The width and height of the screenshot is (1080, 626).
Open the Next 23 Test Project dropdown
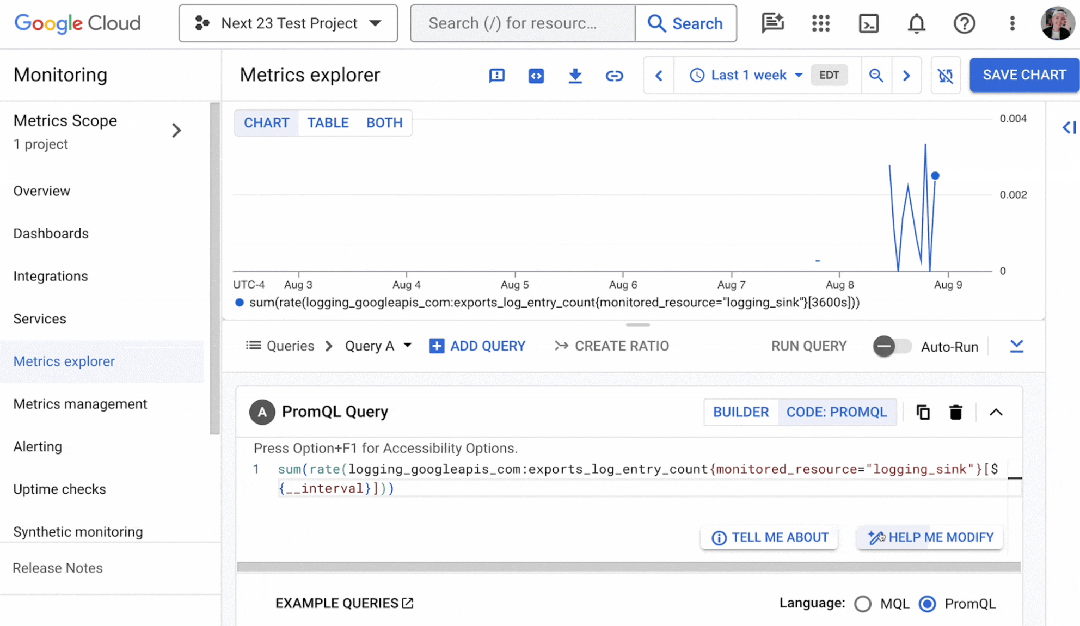pyautogui.click(x=288, y=23)
